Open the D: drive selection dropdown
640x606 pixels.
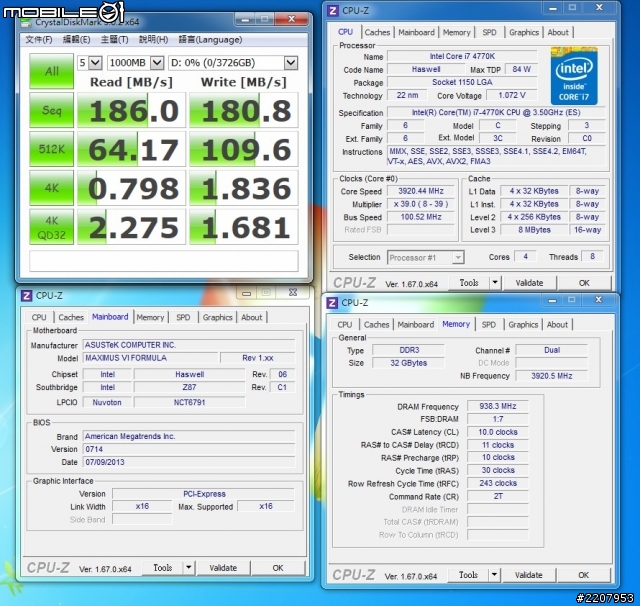(233, 63)
